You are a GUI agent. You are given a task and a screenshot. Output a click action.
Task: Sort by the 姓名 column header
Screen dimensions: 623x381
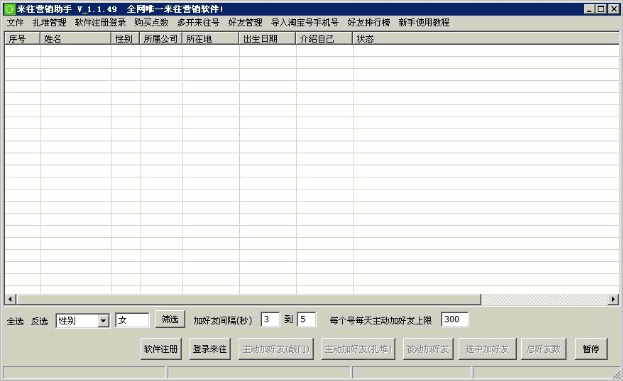click(x=75, y=39)
